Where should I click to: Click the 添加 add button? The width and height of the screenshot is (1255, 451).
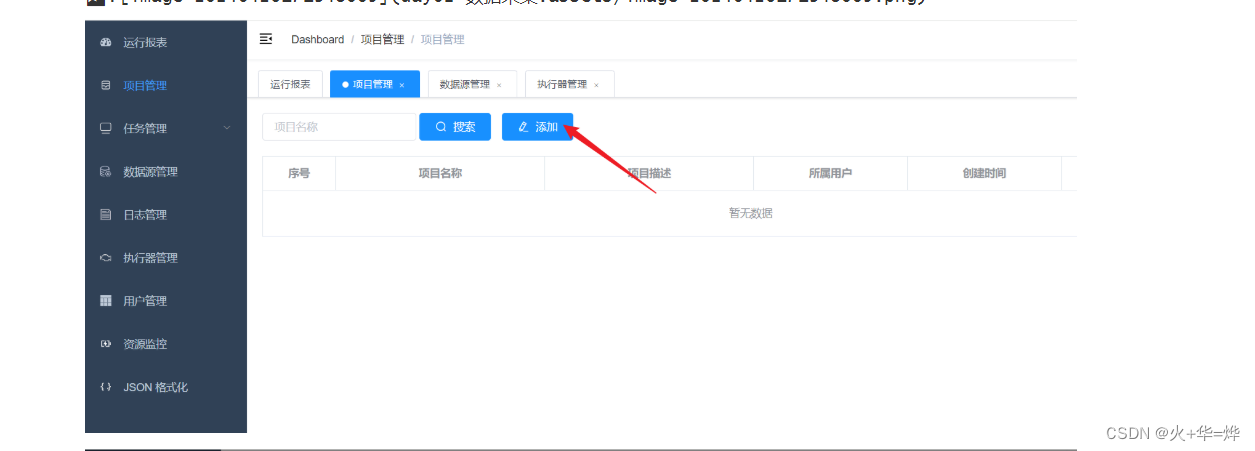tap(538, 127)
